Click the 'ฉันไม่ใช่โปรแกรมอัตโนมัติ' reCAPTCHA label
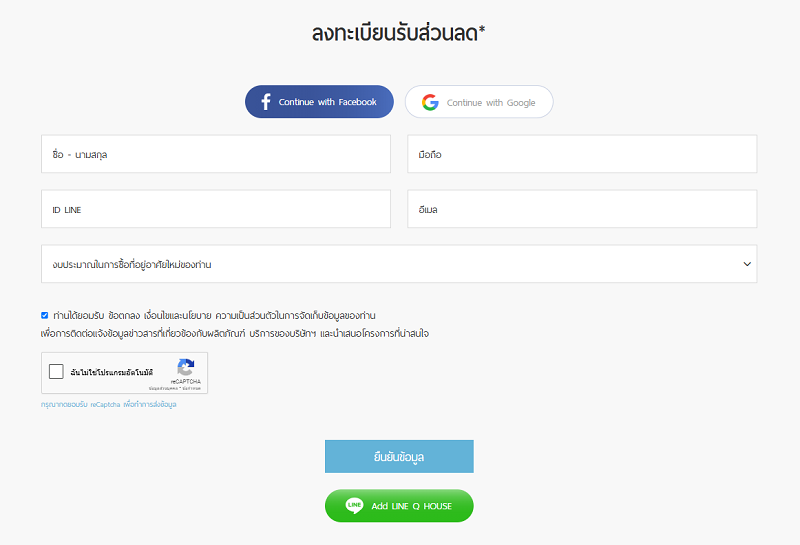Image resolution: width=800 pixels, height=545 pixels. (112, 373)
